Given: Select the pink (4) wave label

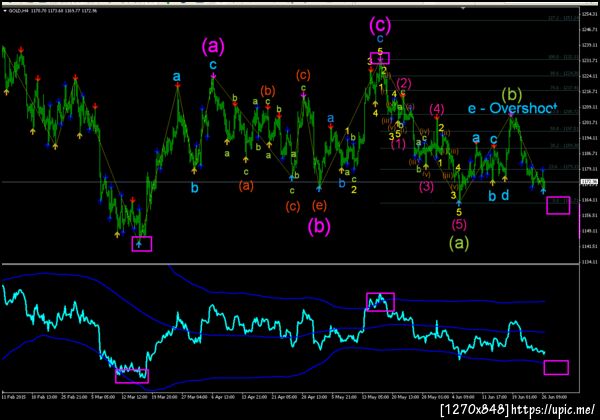Looking at the screenshot, I should (437, 109).
